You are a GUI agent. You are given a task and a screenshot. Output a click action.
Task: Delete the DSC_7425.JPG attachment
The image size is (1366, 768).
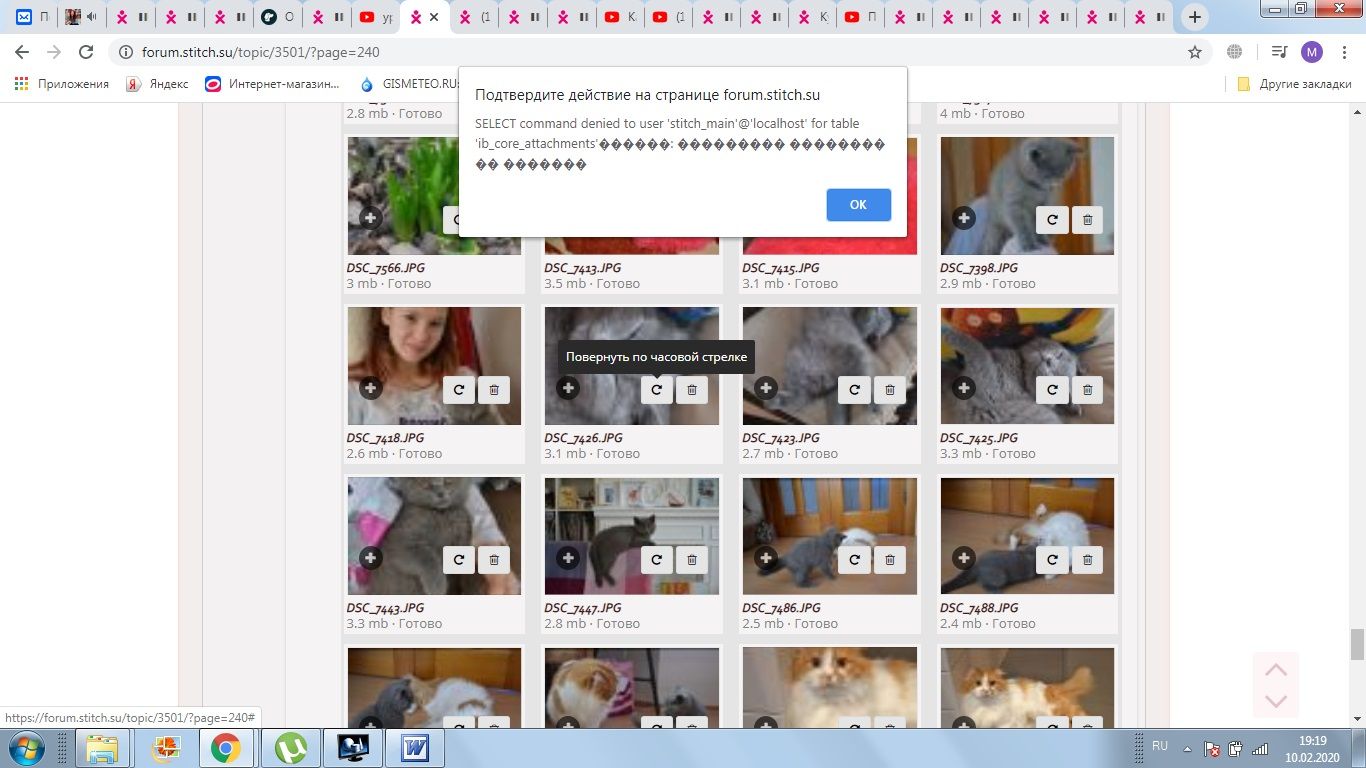tap(1087, 390)
